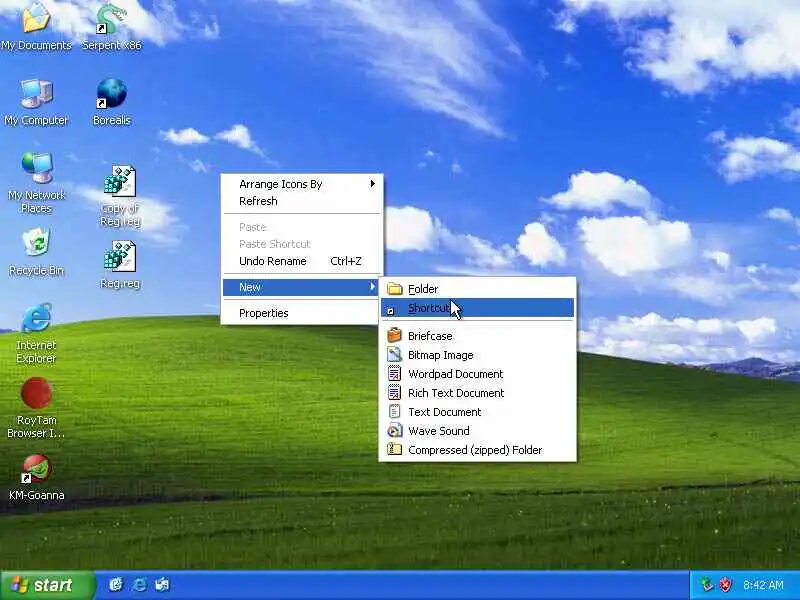Image resolution: width=800 pixels, height=600 pixels.
Task: Expand the New submenu arrow
Action: [372, 287]
